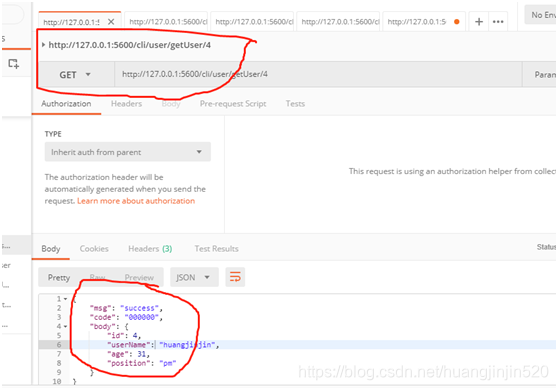Open the No Environment dropdown
This screenshot has height=390, width=558.
(541, 15)
